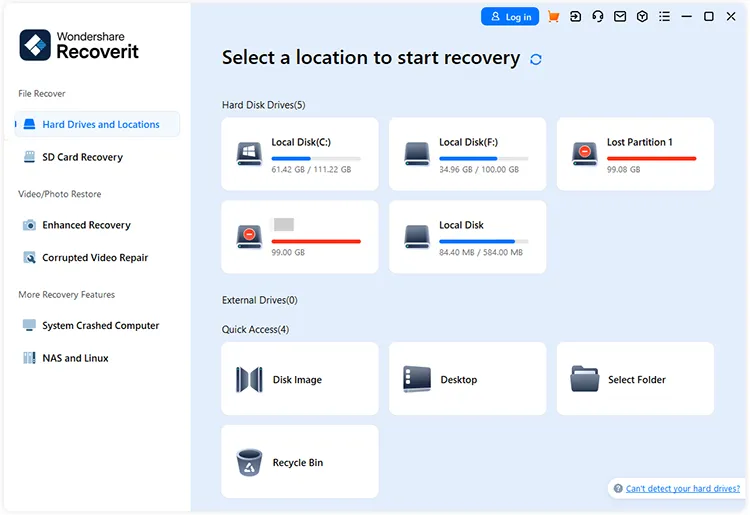
Task: Click the "Hard Disk Drives(5)" heading
Action: click(264, 105)
